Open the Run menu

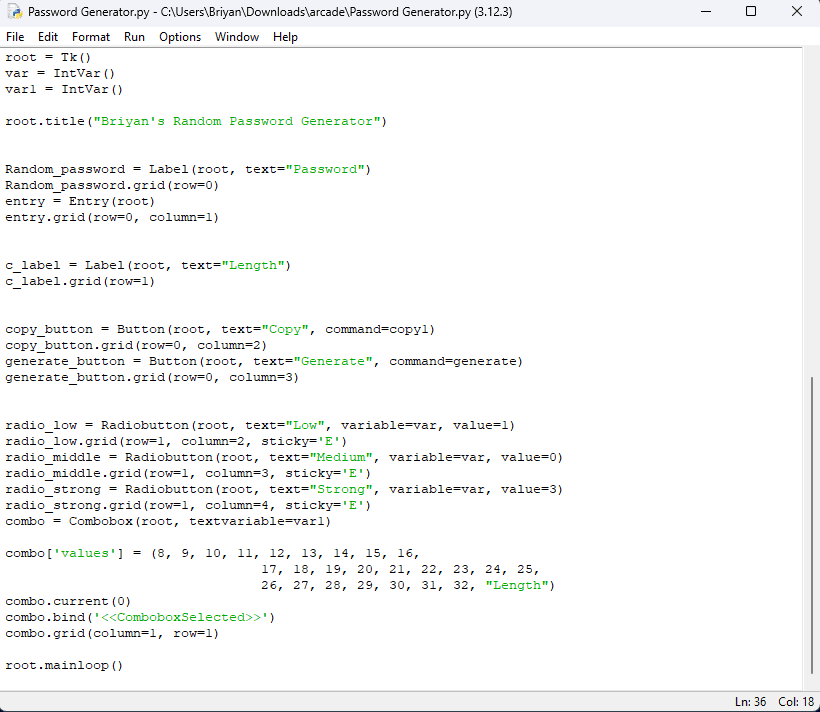tap(134, 37)
